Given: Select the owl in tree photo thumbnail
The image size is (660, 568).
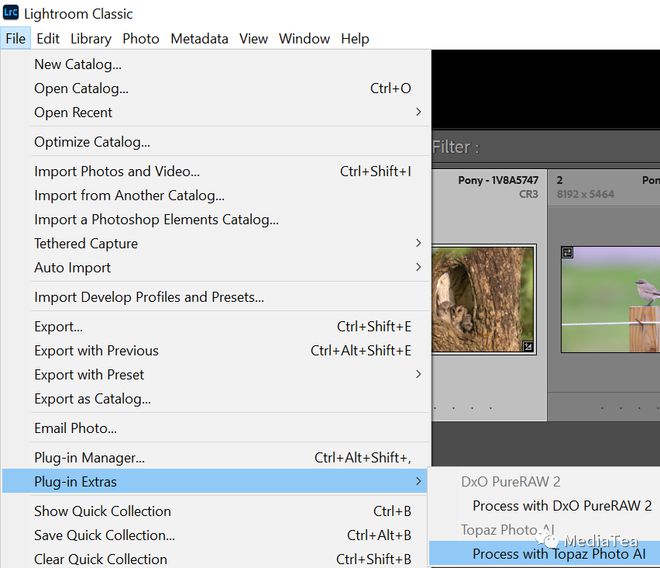Looking at the screenshot, I should (x=483, y=300).
